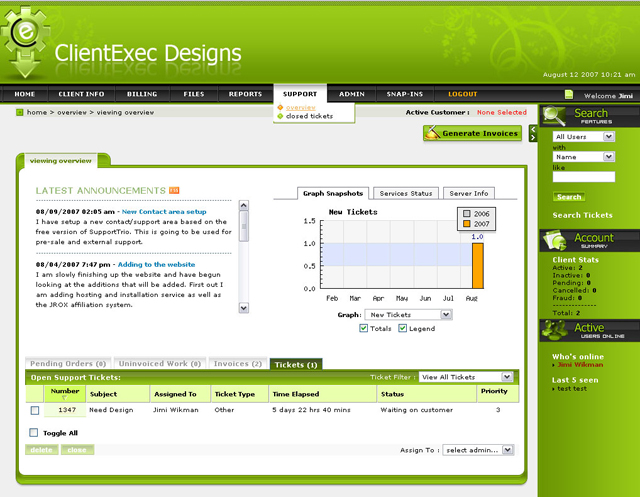Click the orange Aug bar in chart

(478, 266)
